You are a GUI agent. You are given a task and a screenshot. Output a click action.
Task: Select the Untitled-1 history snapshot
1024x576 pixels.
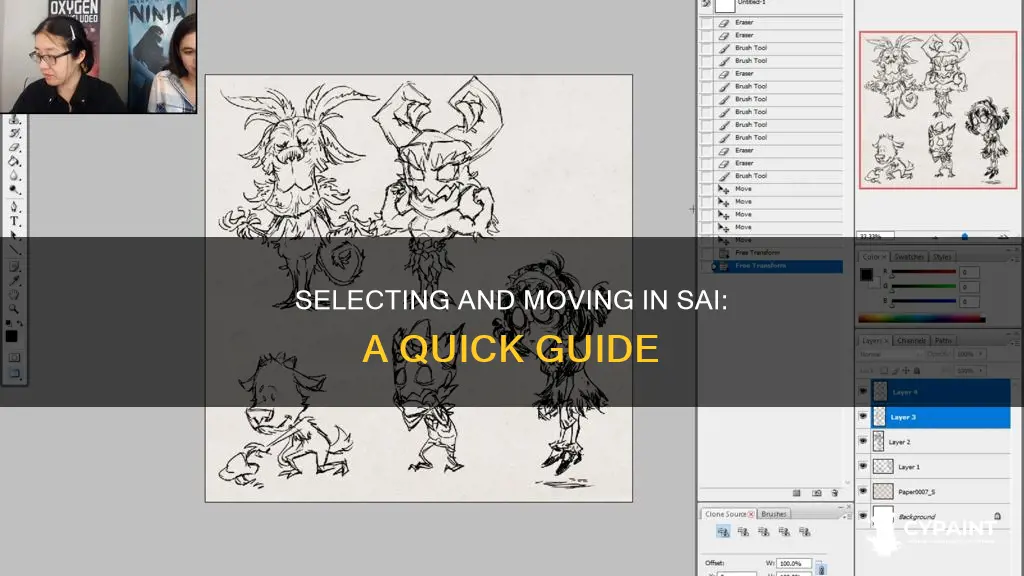771,5
